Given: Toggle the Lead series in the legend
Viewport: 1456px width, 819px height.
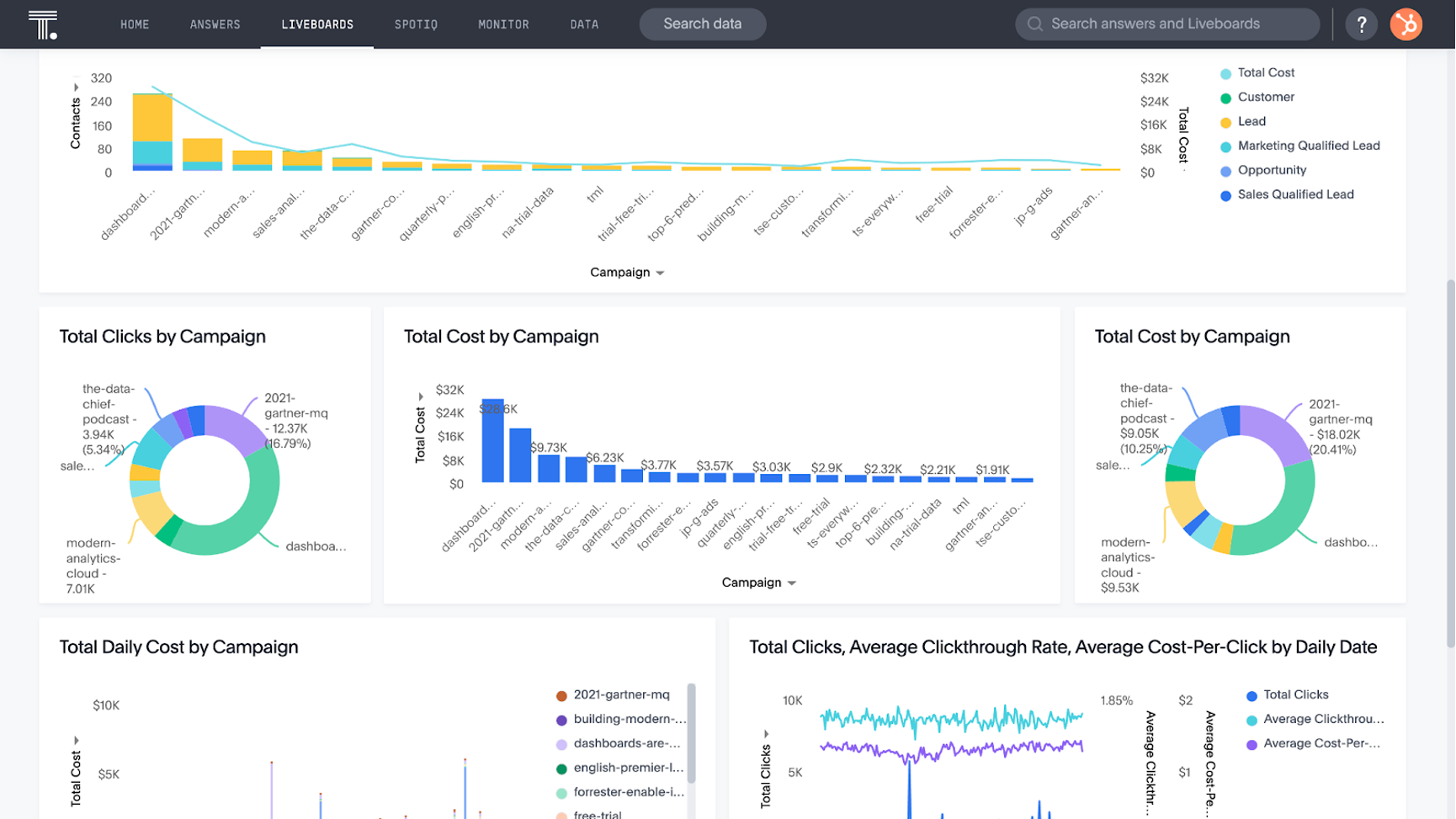Looking at the screenshot, I should (1225, 121).
